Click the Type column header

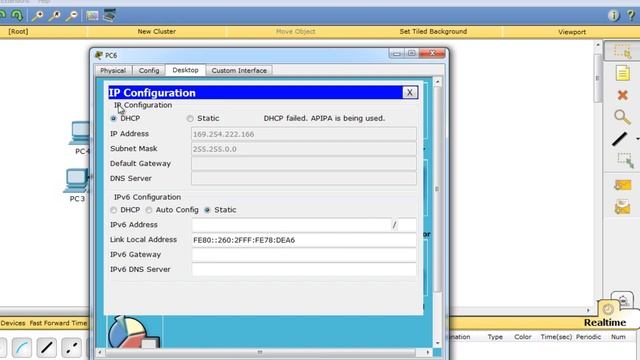(x=495, y=337)
